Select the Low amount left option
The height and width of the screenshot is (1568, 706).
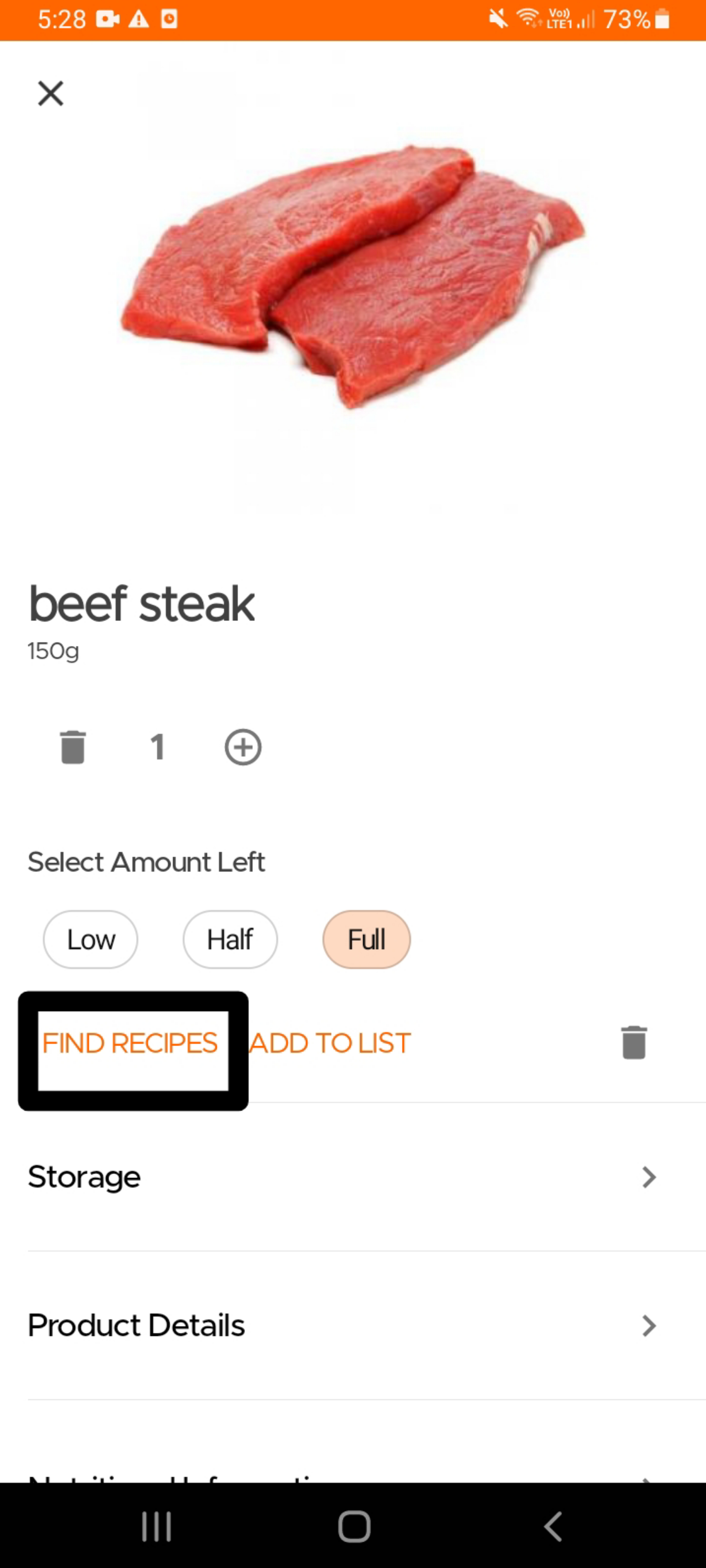(x=90, y=939)
